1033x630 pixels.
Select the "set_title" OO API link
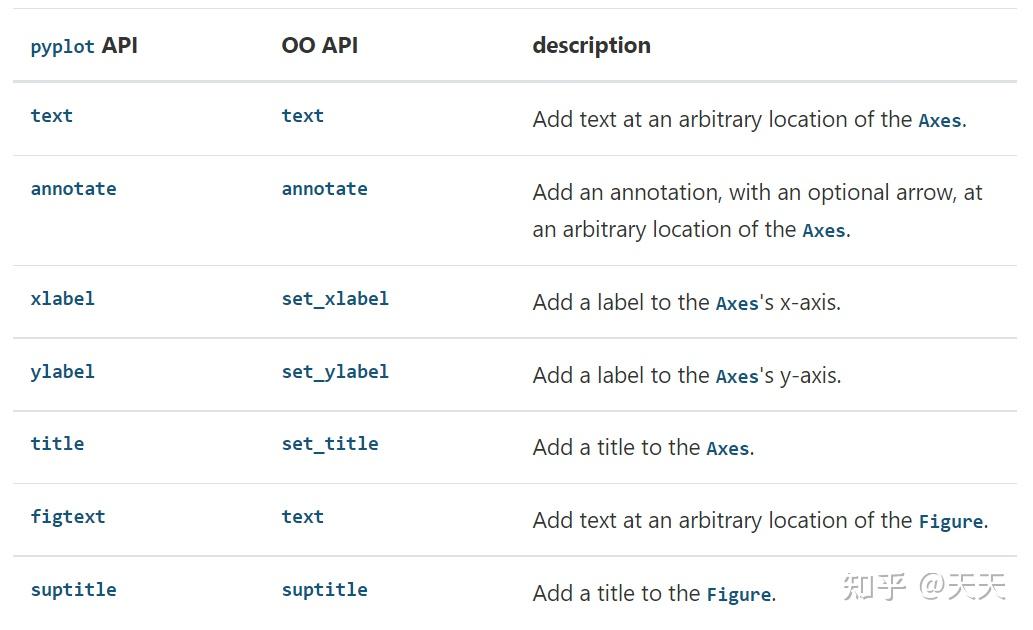(x=330, y=443)
